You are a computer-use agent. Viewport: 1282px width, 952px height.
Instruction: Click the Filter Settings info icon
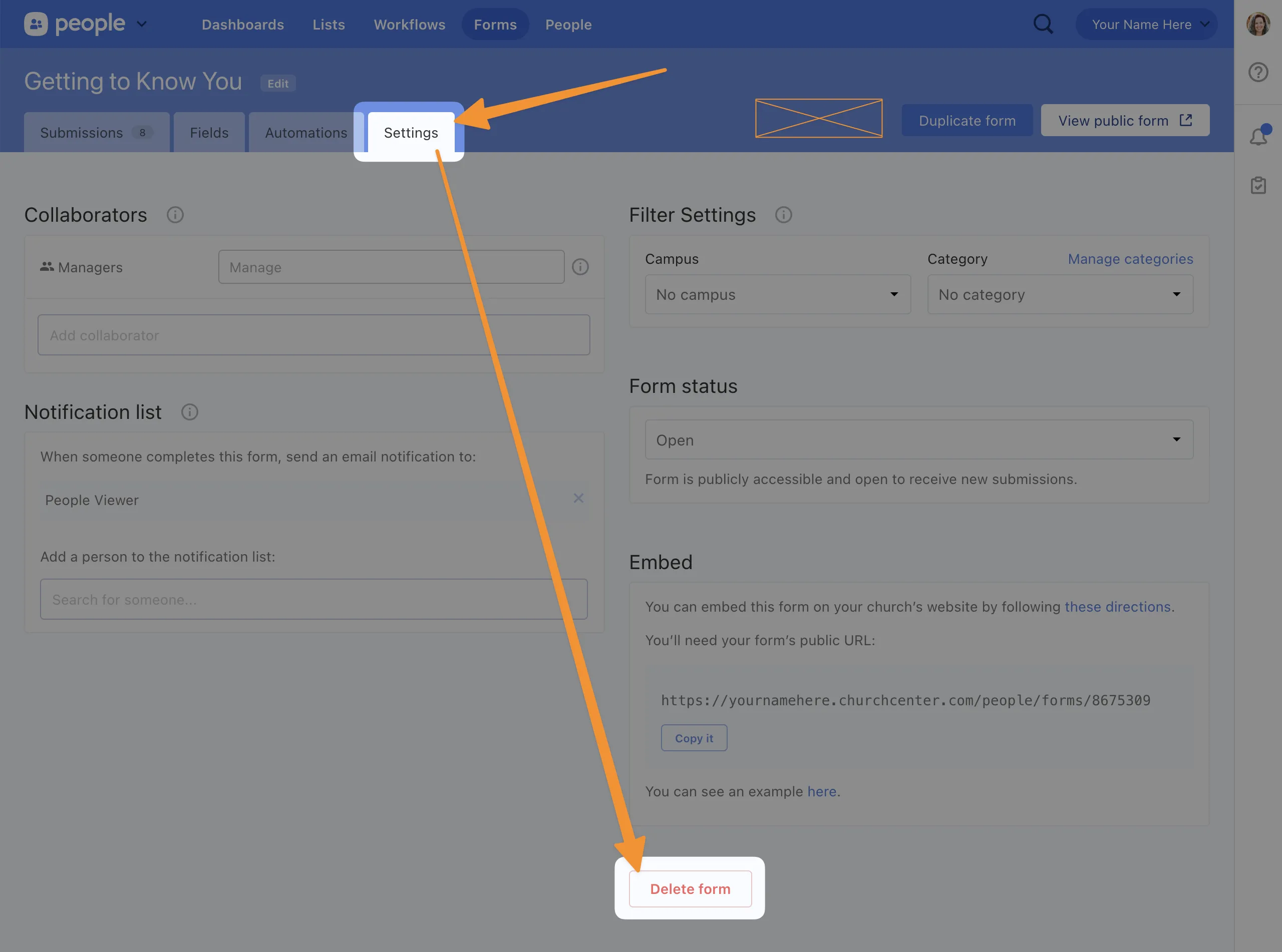click(783, 215)
